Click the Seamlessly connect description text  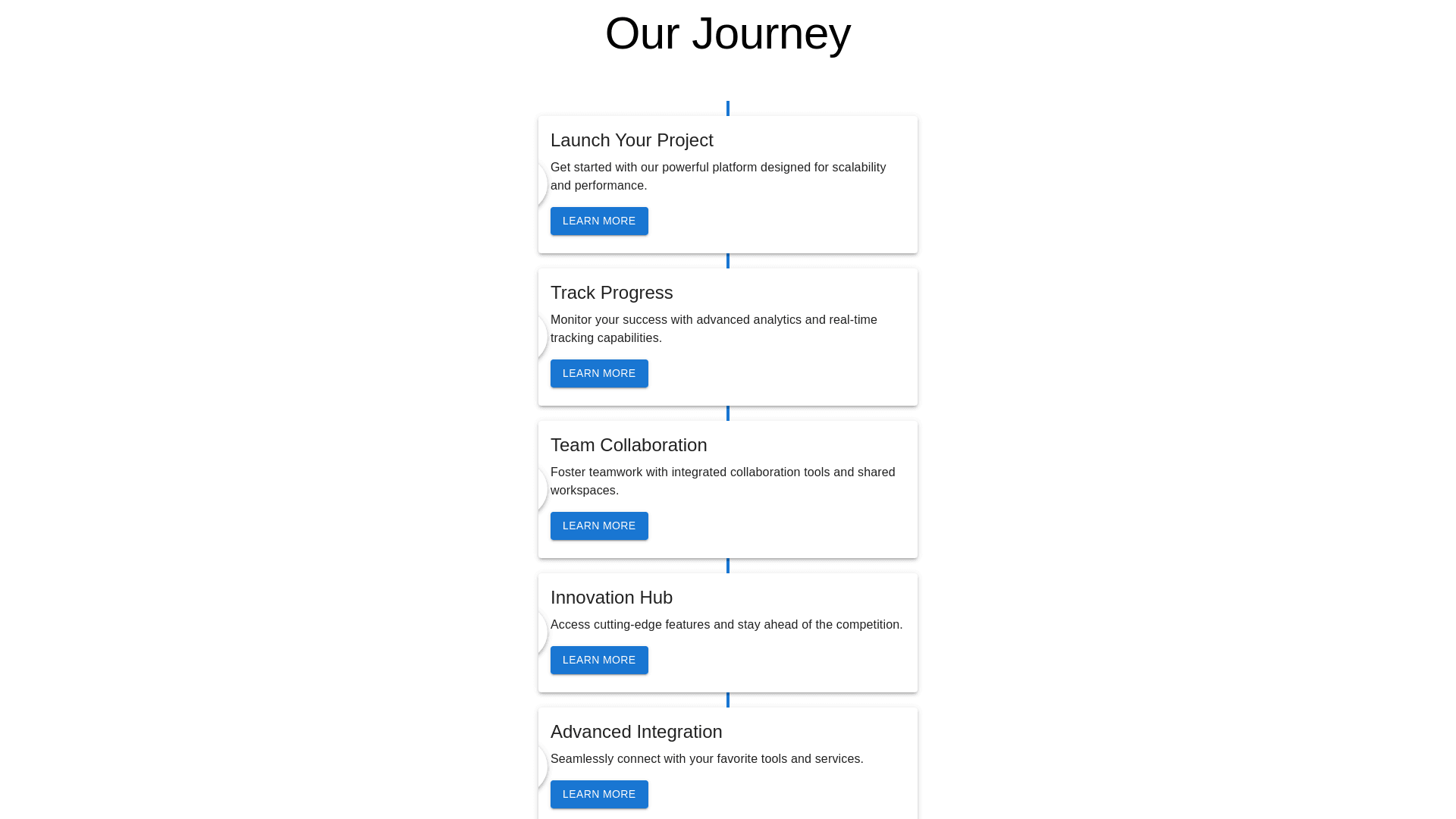tap(707, 759)
